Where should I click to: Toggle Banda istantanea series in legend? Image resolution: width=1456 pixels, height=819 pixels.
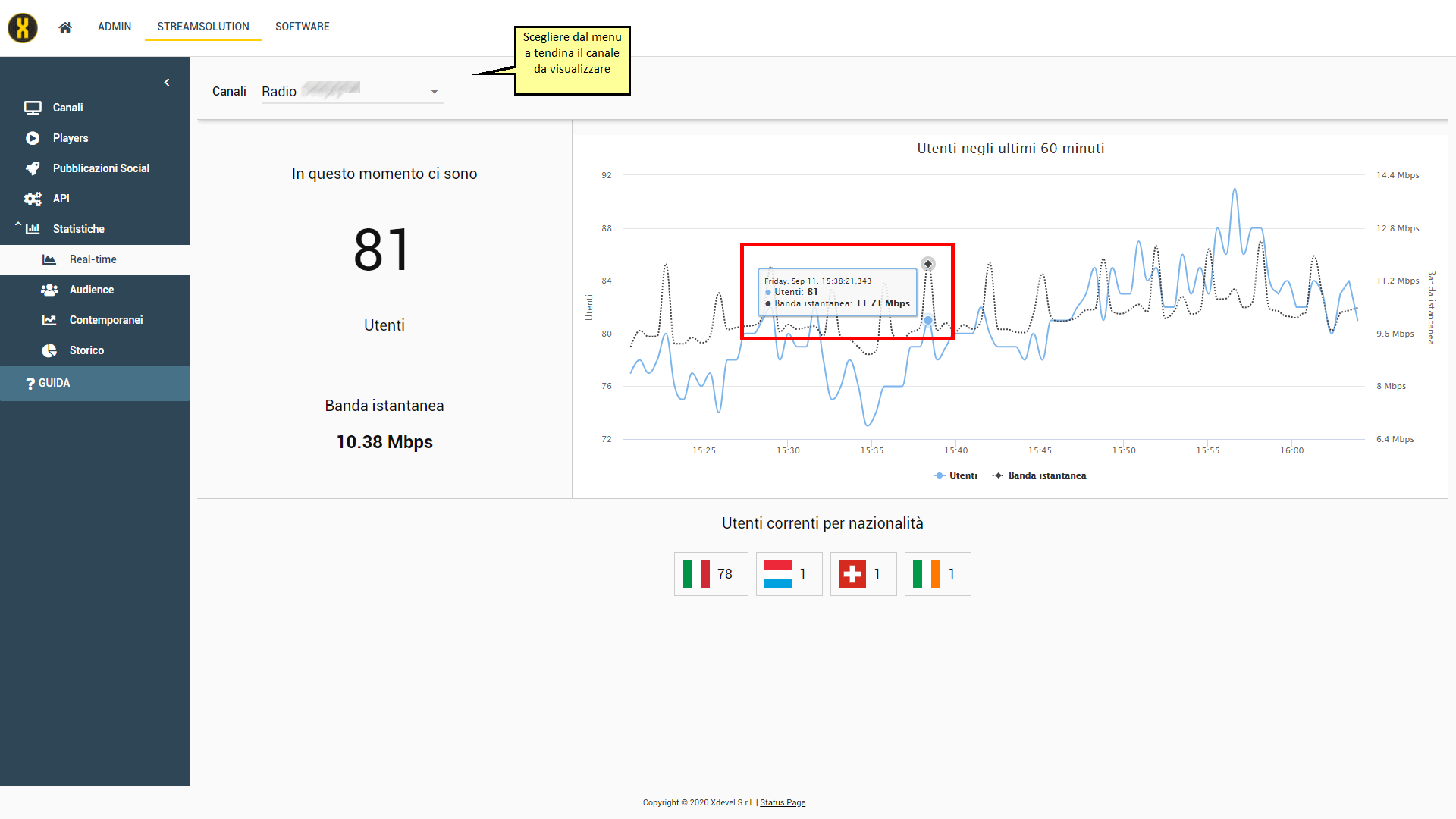tap(1039, 475)
